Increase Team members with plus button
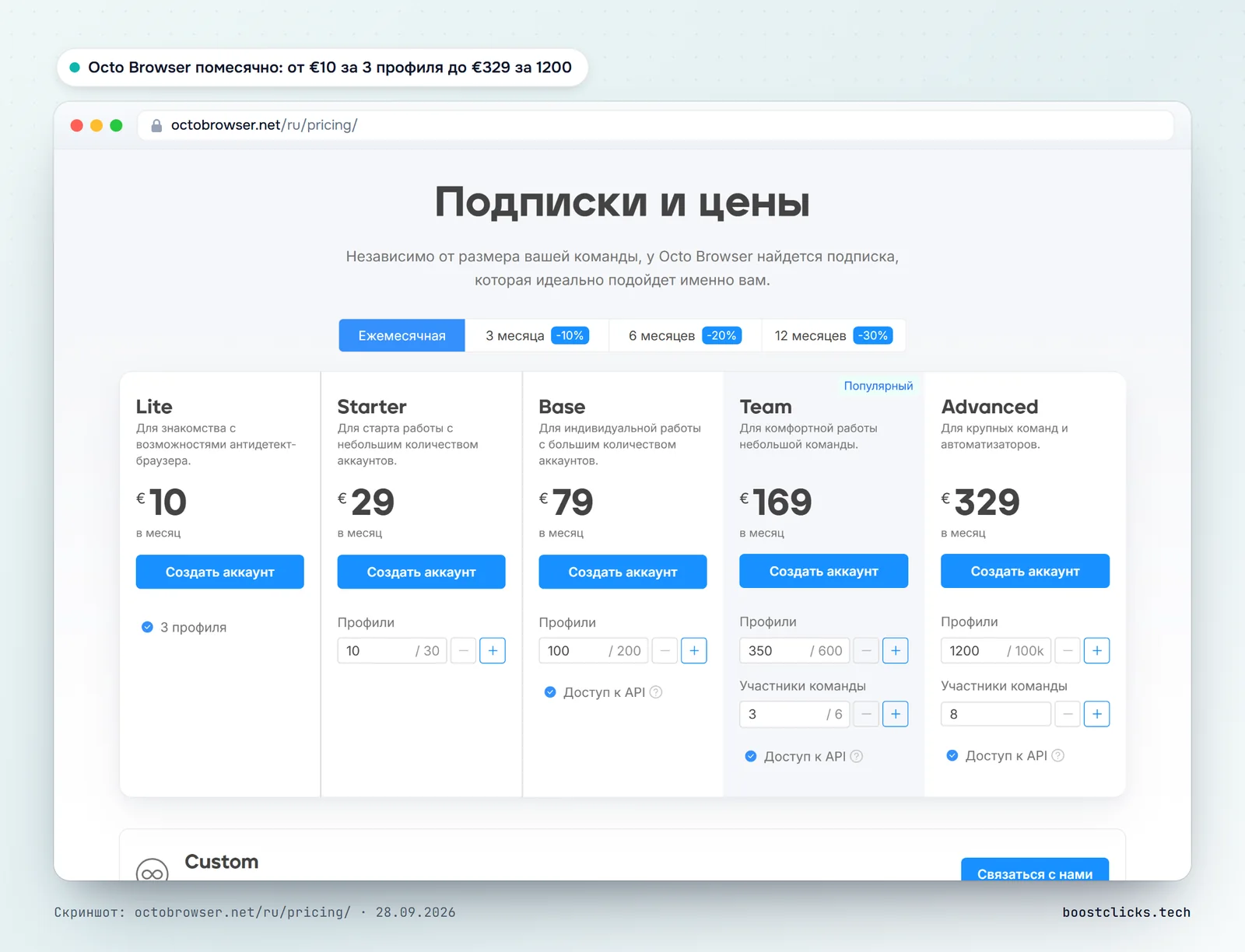Viewport: 1245px width, 952px height. [x=896, y=714]
